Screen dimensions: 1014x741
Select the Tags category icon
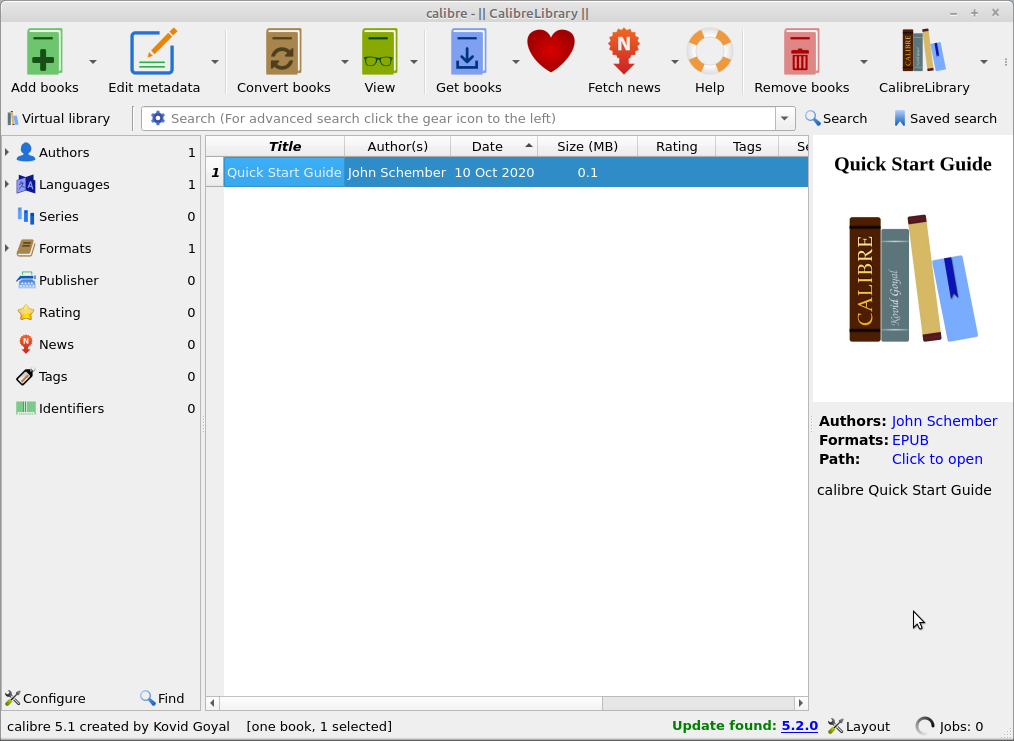tap(25, 376)
